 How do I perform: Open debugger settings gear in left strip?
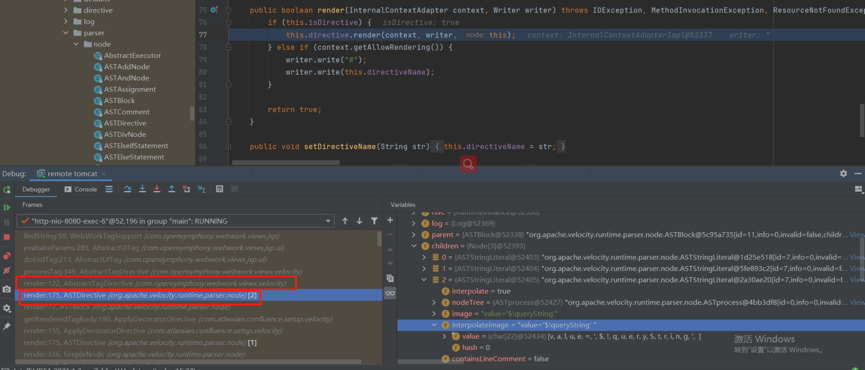(x=7, y=308)
